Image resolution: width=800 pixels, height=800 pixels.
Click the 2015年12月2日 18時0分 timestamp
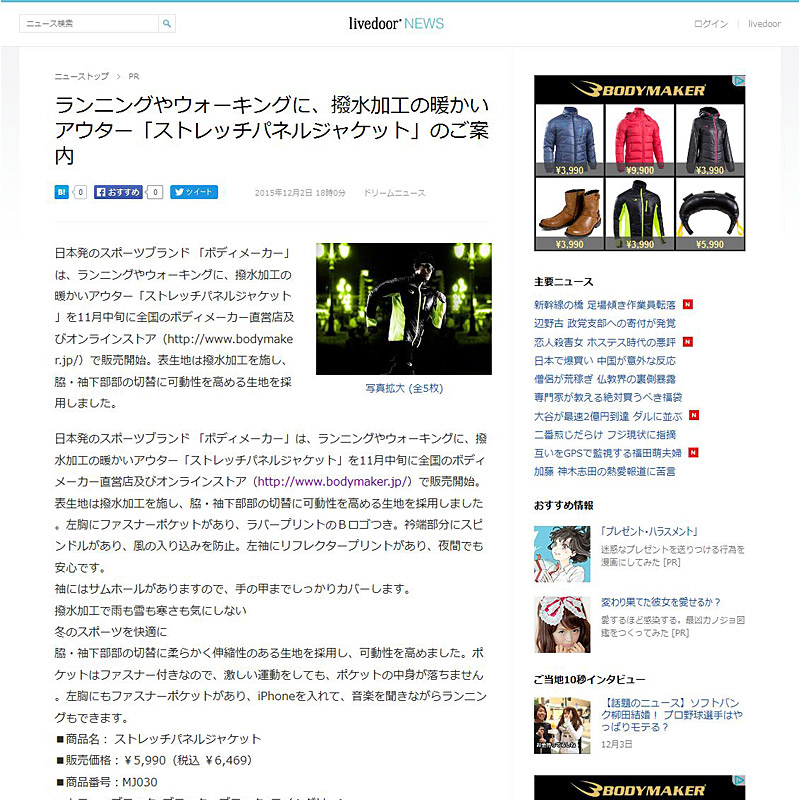(300, 193)
